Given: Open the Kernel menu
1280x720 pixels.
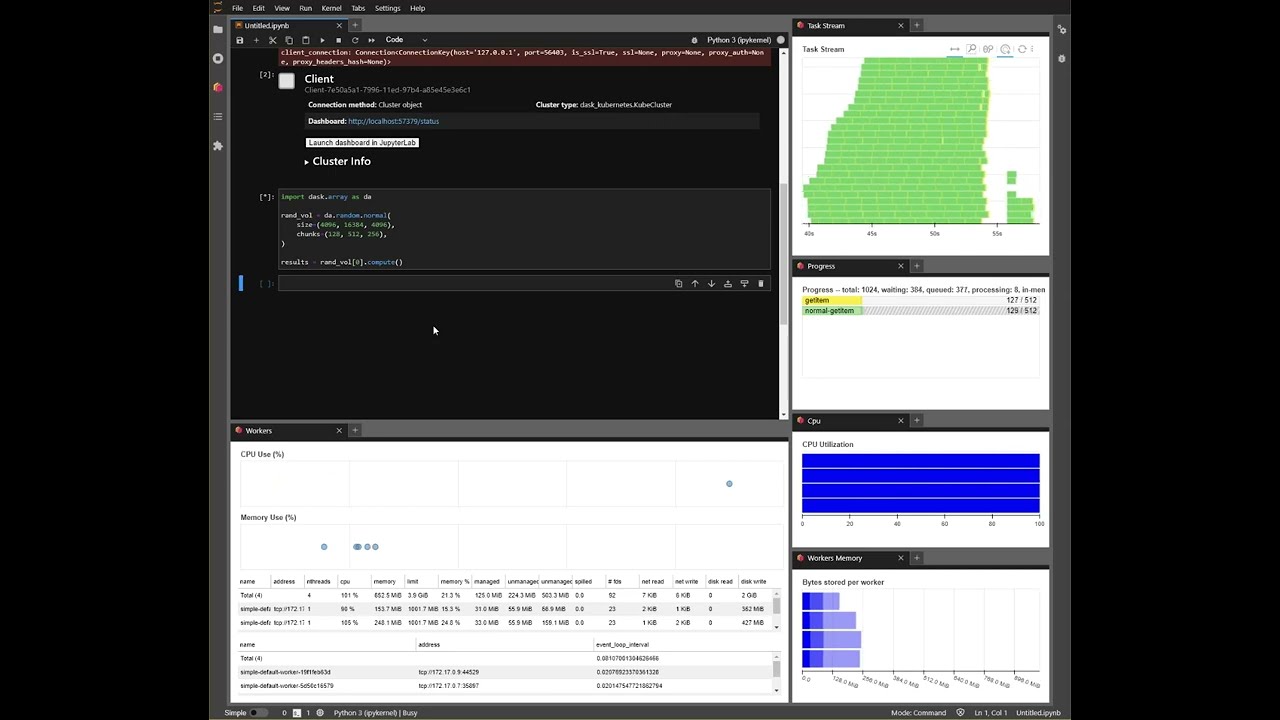Looking at the screenshot, I should pos(331,8).
